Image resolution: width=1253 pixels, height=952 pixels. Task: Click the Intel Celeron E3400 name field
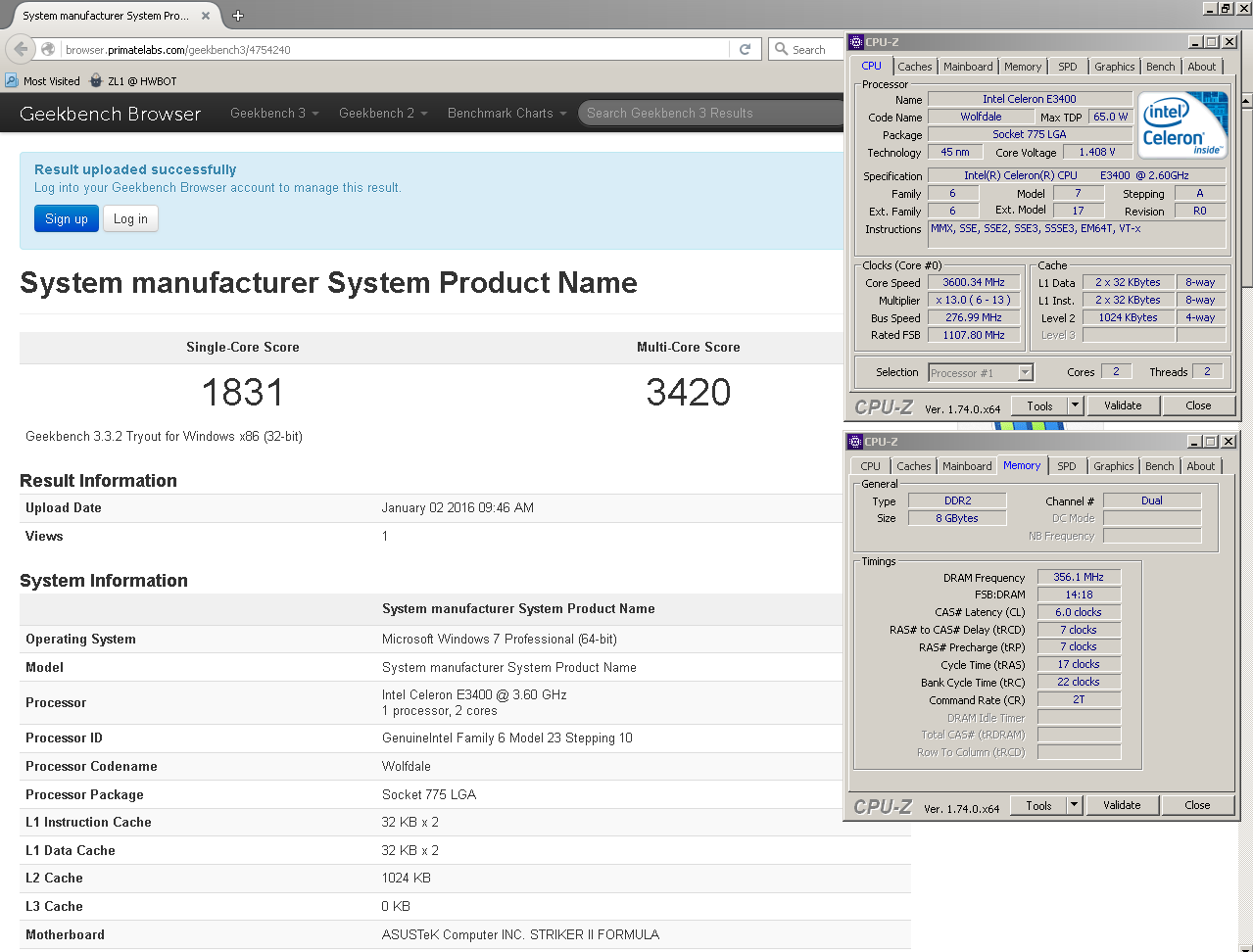[1030, 99]
